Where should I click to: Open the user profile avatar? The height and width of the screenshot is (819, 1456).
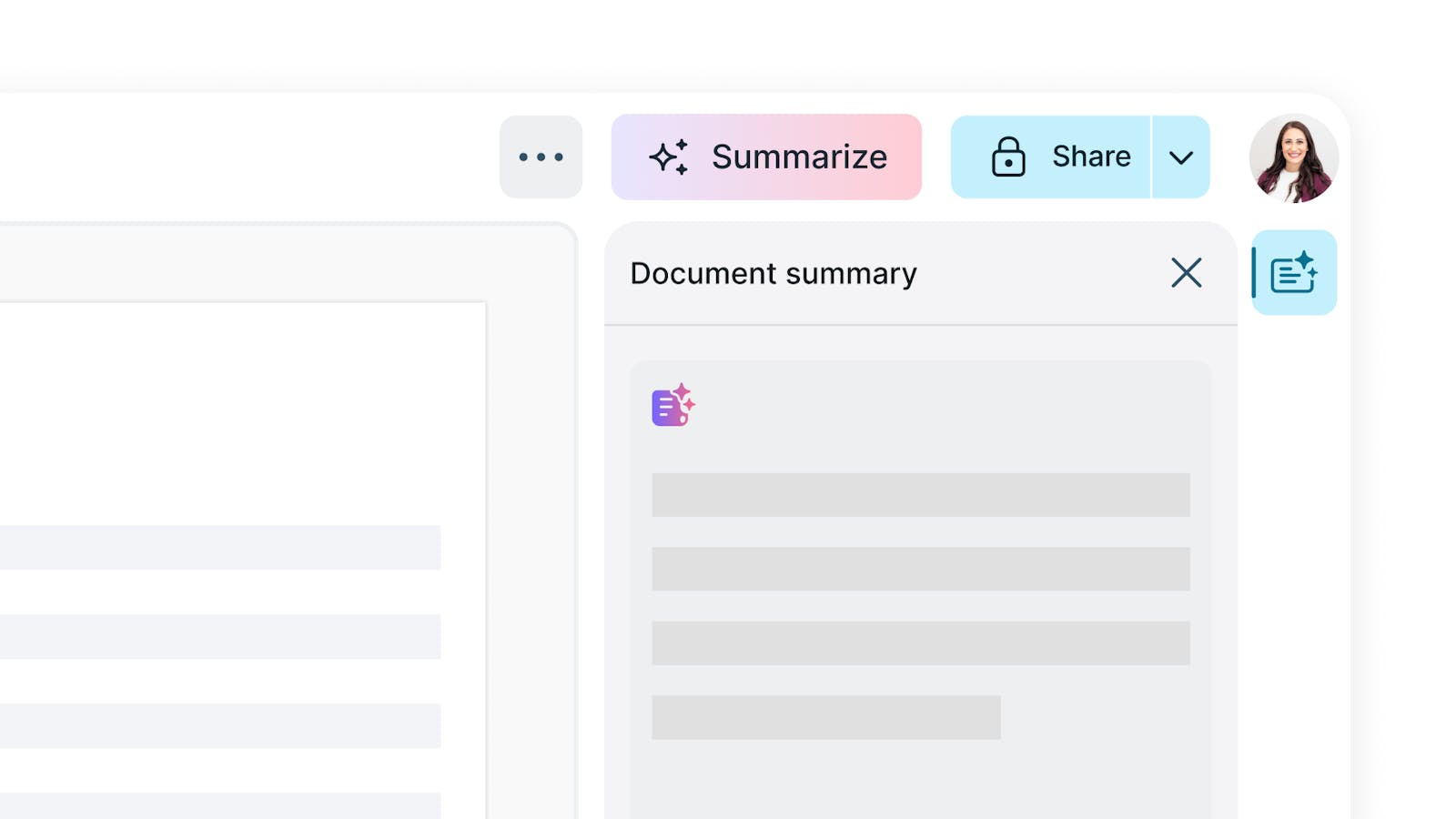[1293, 157]
